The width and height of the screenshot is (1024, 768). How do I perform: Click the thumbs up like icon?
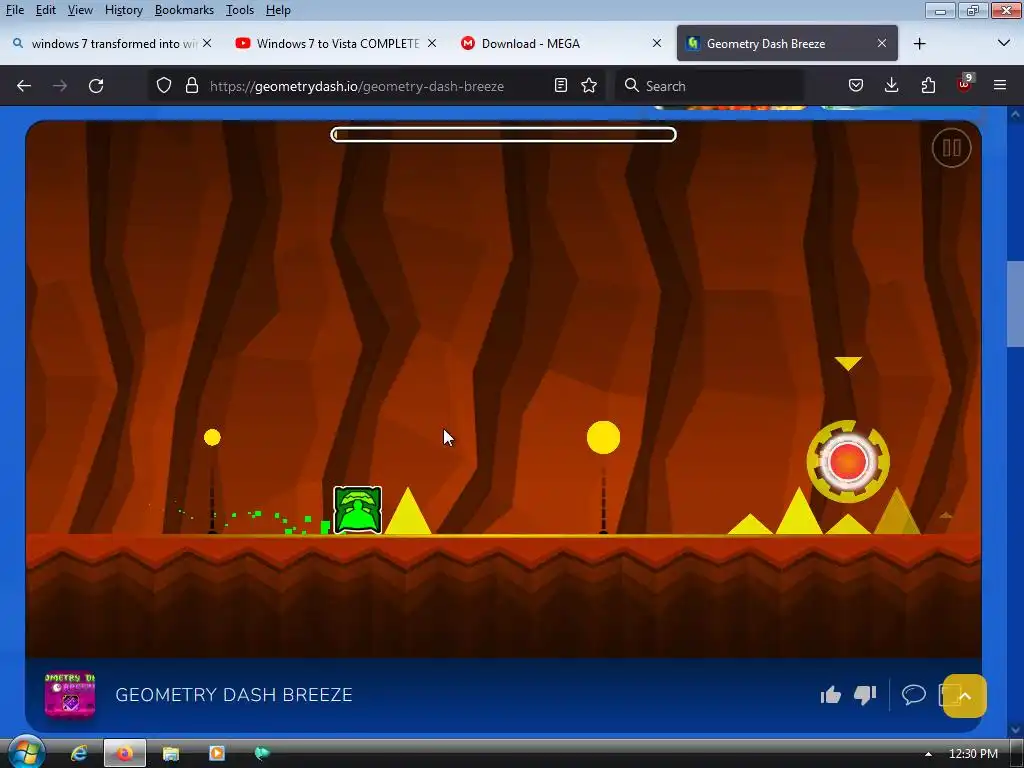(831, 695)
